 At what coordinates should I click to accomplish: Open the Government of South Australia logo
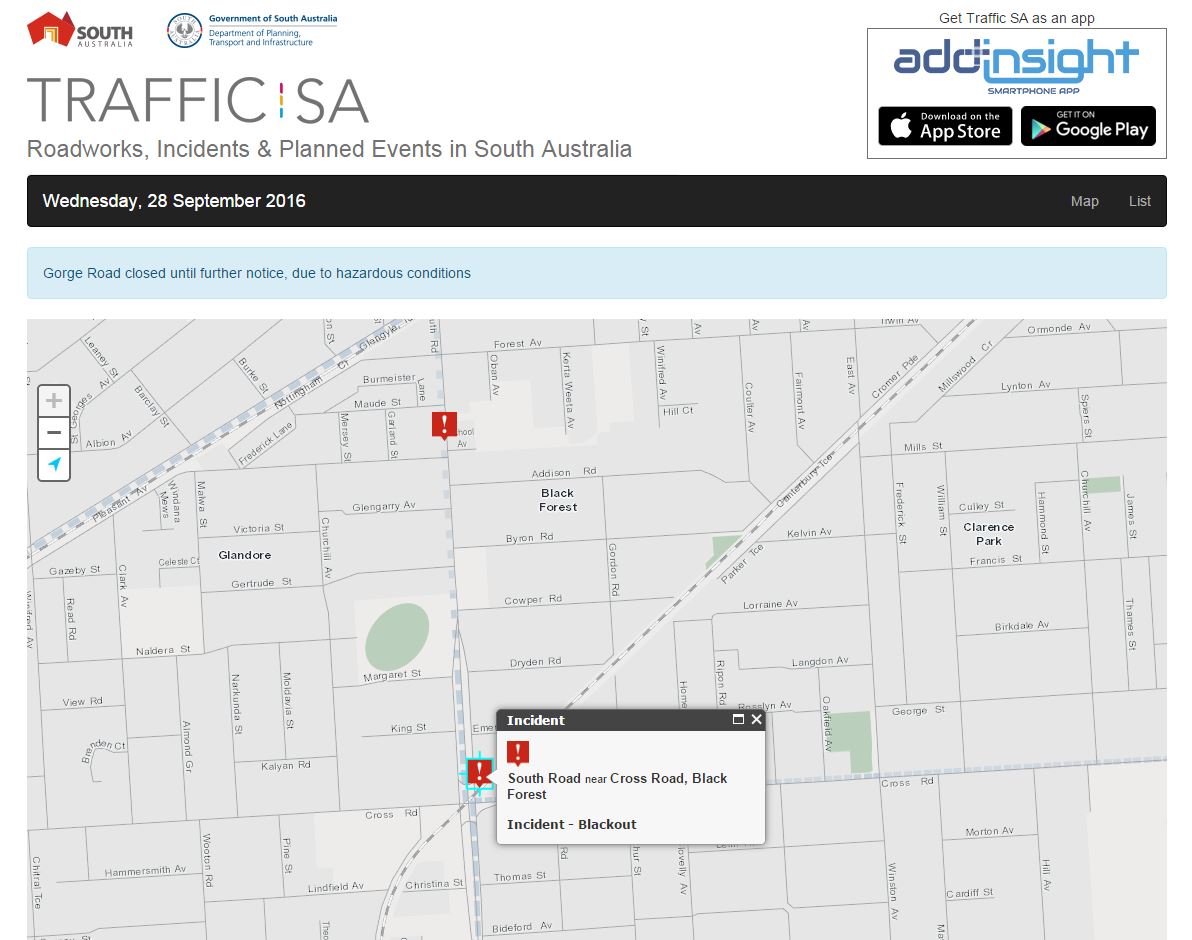252,30
